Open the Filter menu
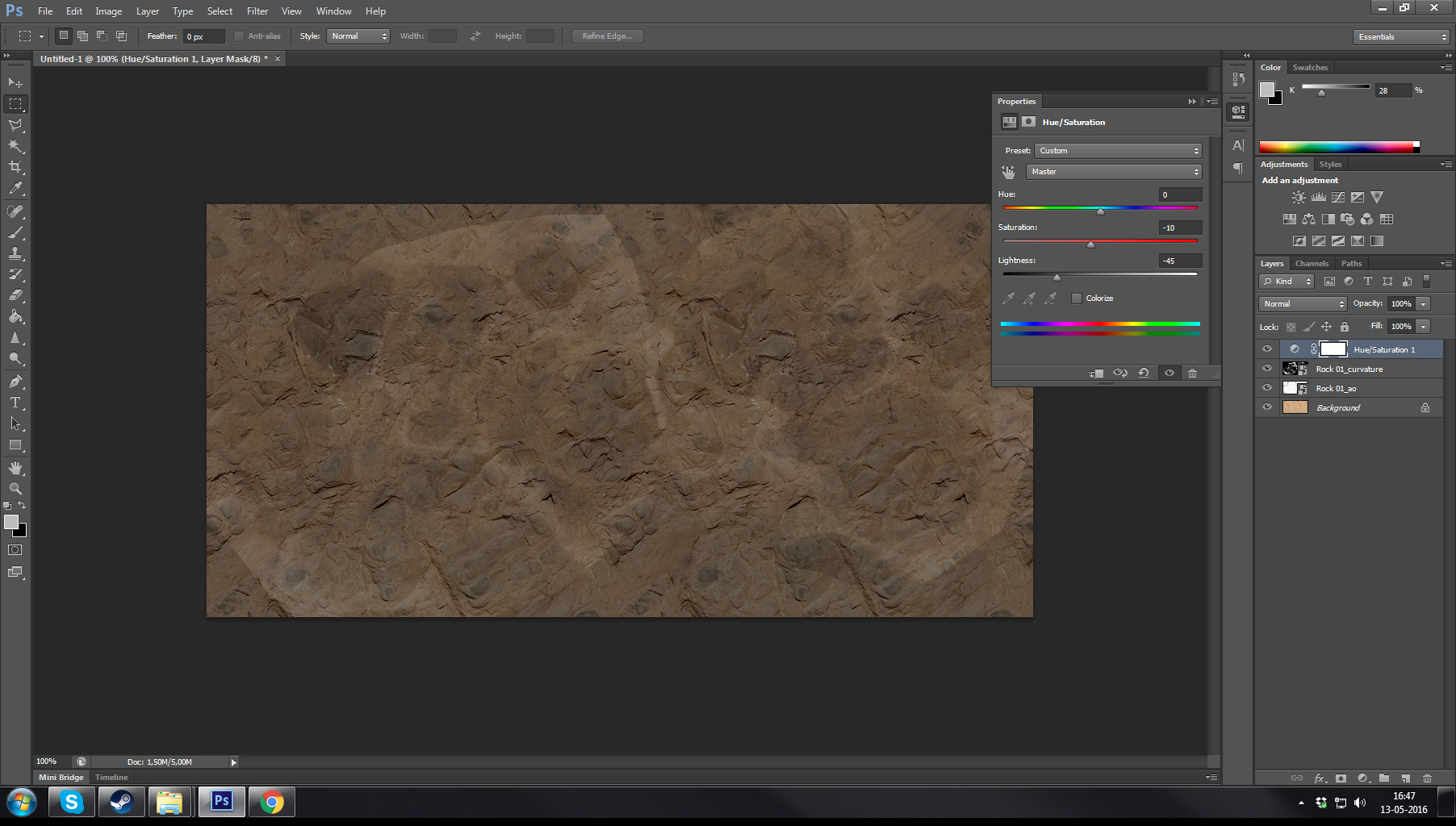The height and width of the screenshot is (826, 1456). [257, 11]
